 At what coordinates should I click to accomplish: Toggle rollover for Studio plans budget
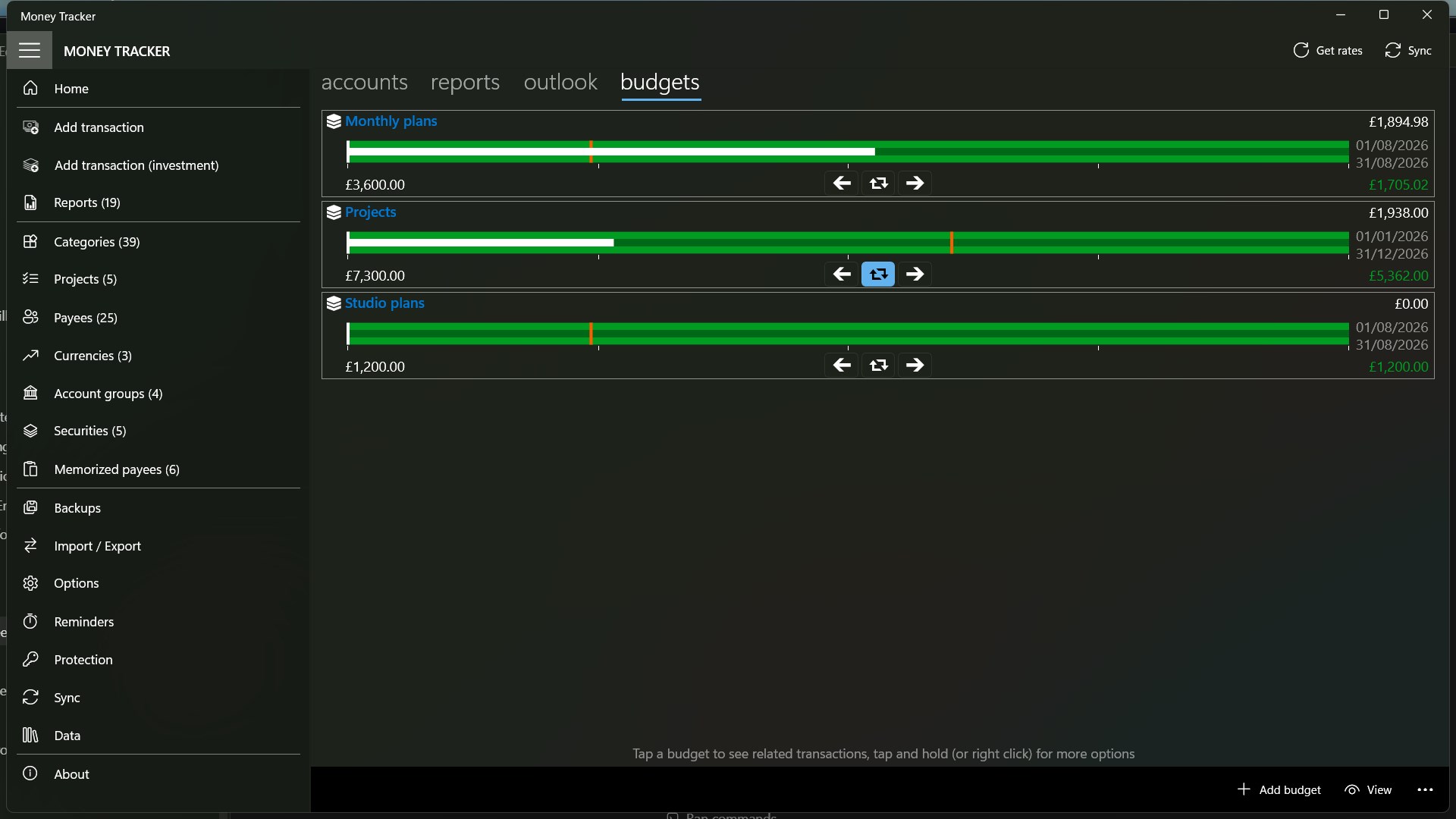[x=878, y=366]
